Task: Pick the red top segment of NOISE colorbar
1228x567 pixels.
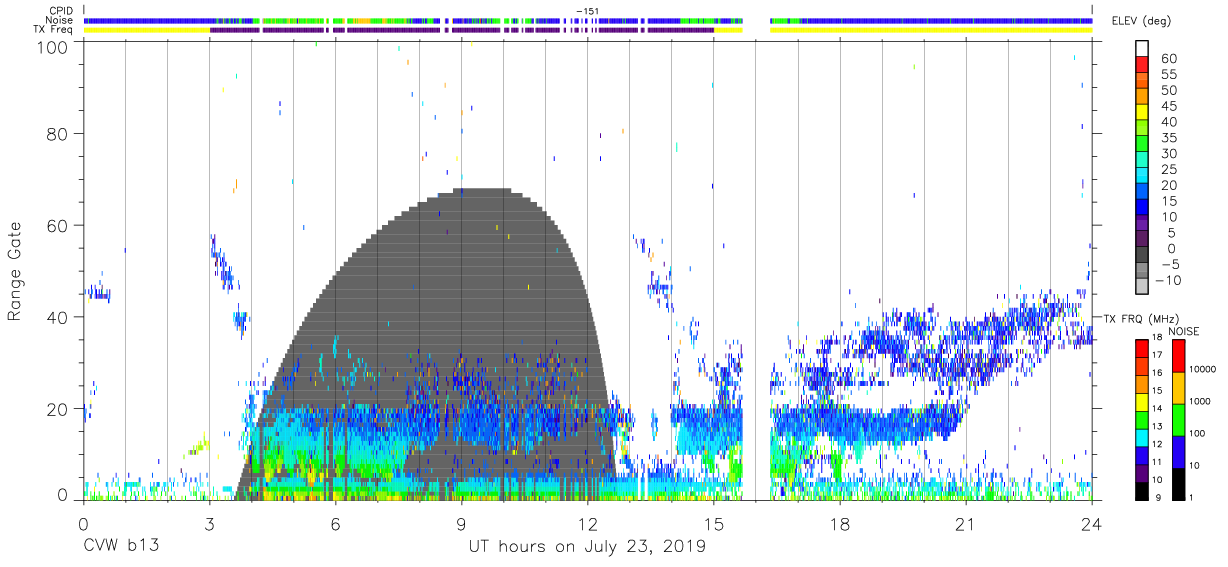Action: coord(1177,356)
